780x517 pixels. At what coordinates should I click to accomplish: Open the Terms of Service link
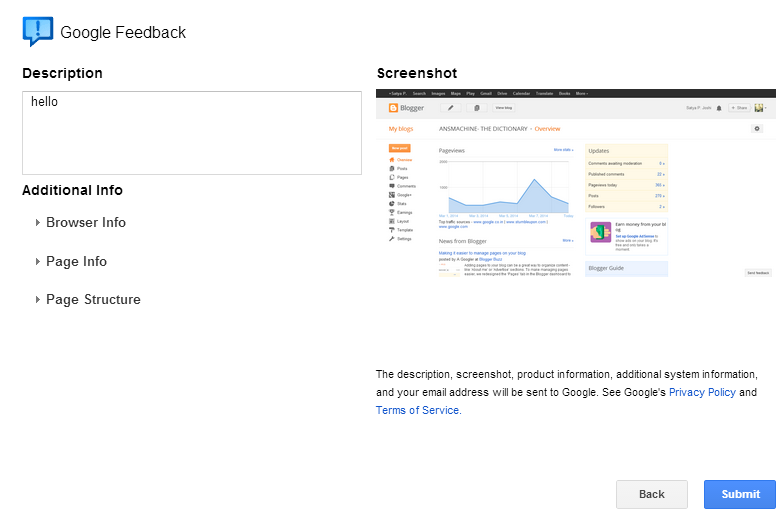click(x=417, y=410)
